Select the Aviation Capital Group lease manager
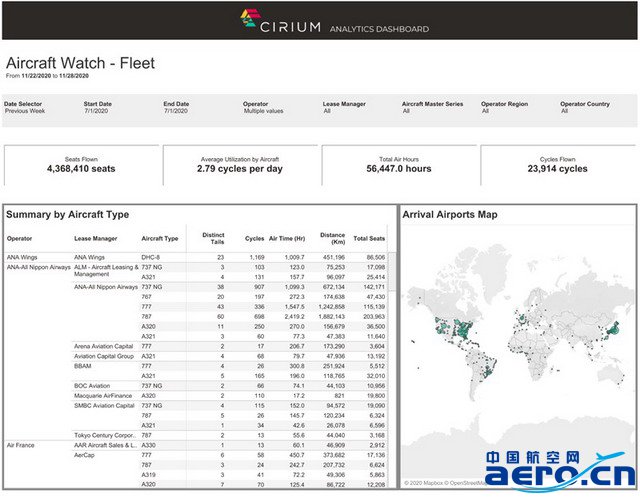640x498 pixels. [104, 356]
